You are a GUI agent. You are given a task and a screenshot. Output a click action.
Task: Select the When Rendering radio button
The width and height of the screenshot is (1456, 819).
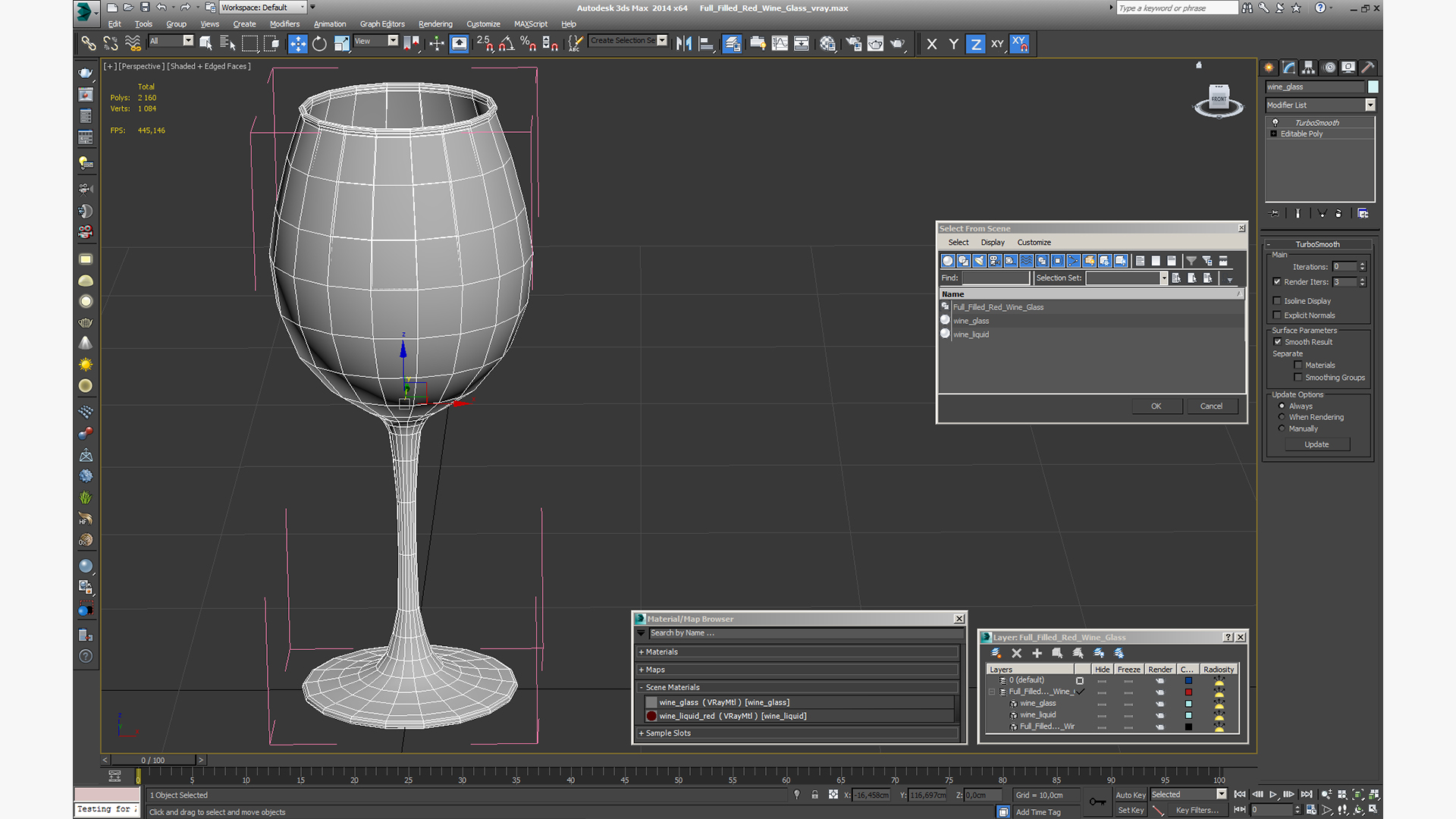[1282, 417]
